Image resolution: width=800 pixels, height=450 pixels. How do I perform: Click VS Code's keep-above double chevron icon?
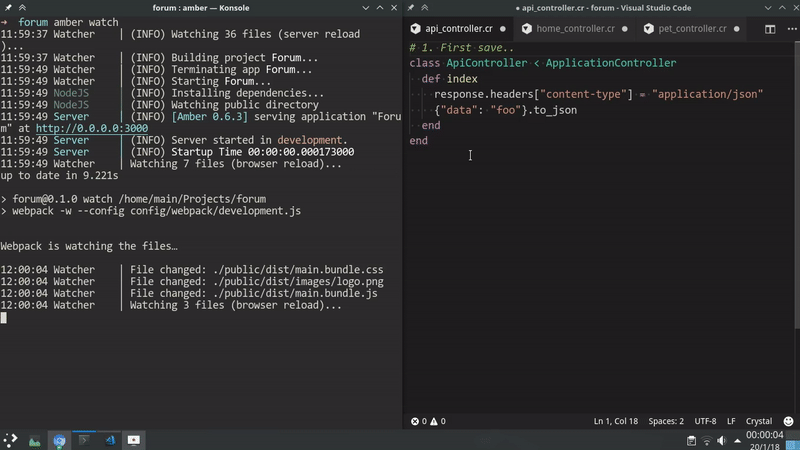[424, 8]
